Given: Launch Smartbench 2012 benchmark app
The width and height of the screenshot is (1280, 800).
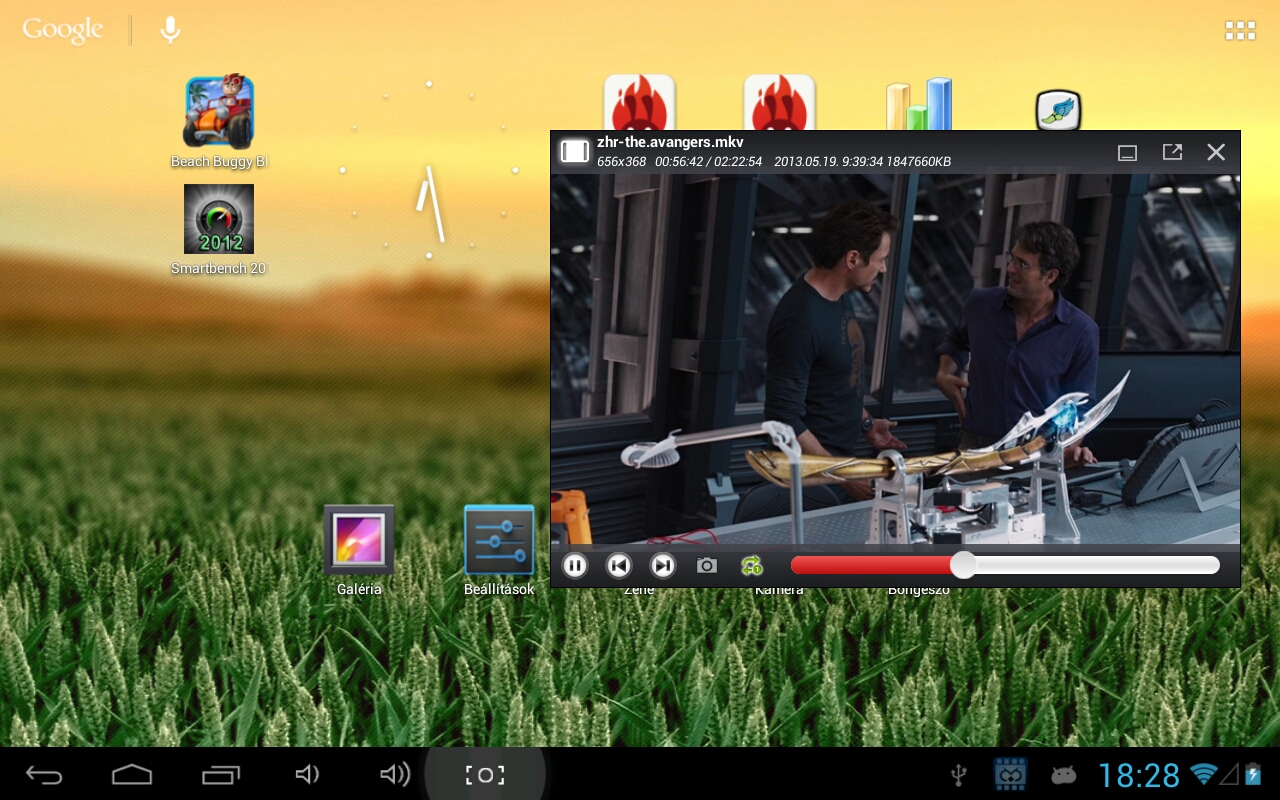Looking at the screenshot, I should tap(219, 220).
